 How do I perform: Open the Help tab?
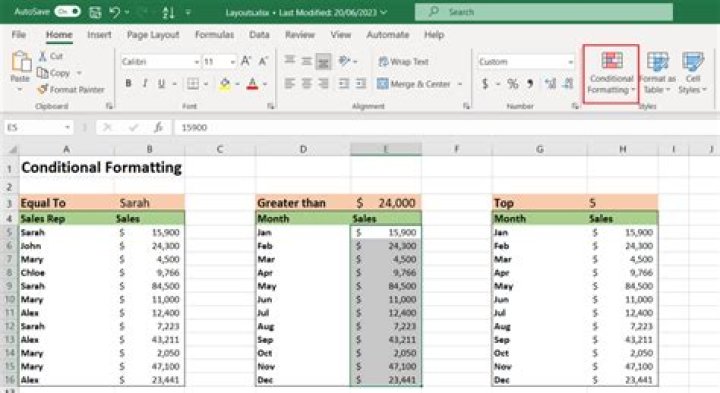tap(434, 34)
